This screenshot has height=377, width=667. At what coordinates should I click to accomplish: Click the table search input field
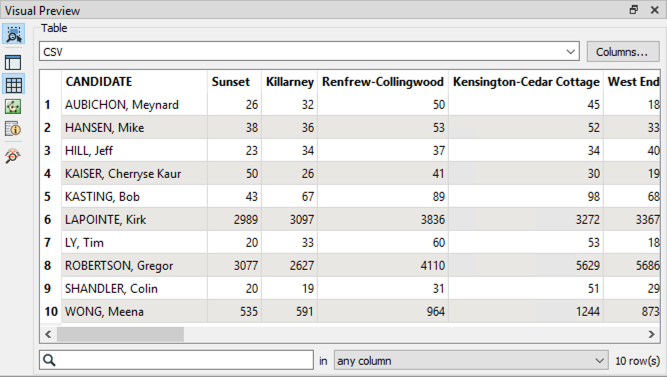pos(177,360)
